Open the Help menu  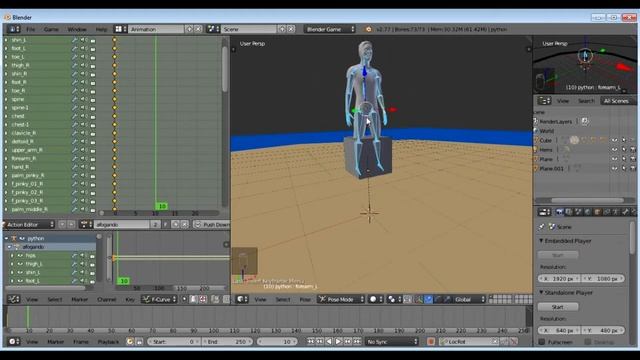coord(101,29)
